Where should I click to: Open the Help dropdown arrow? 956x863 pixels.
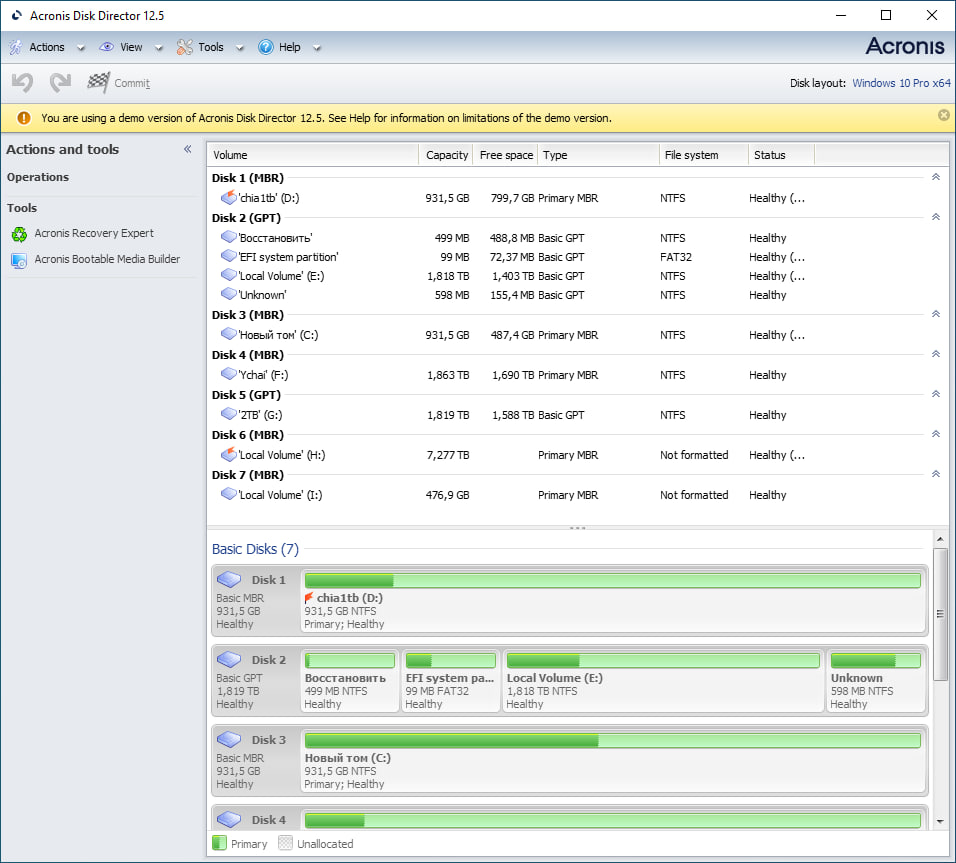point(317,48)
